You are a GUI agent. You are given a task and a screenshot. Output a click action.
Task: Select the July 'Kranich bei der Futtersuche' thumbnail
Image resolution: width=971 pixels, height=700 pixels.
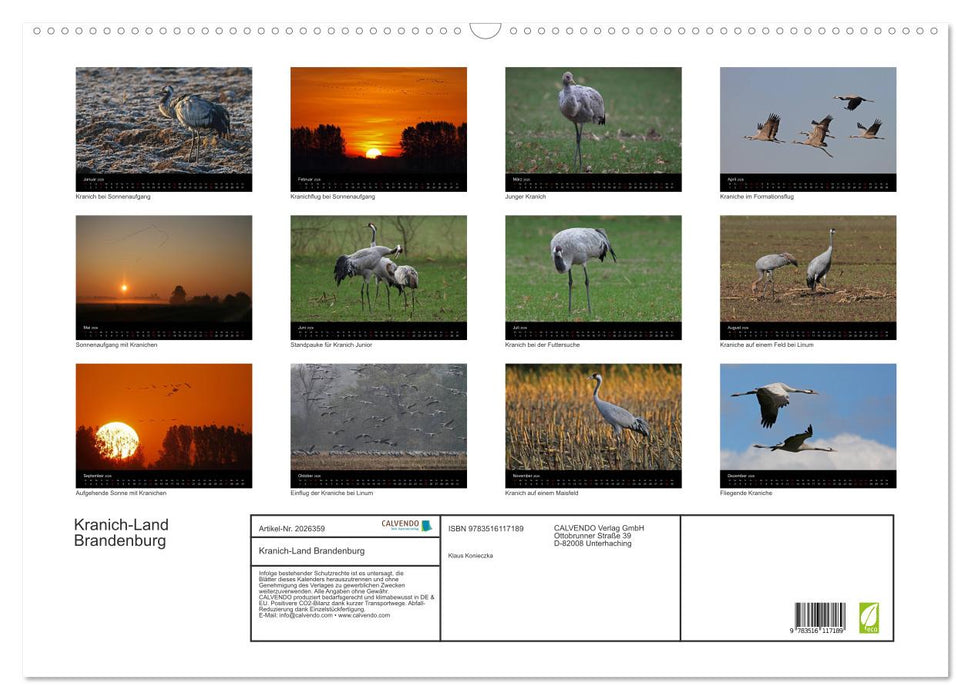click(x=593, y=277)
